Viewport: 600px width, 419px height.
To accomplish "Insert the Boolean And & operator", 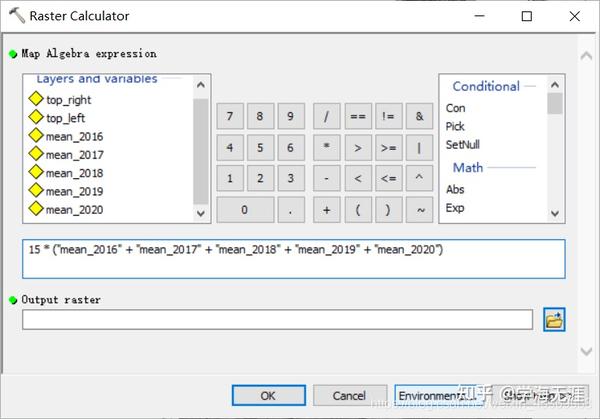I will pyautogui.click(x=419, y=116).
